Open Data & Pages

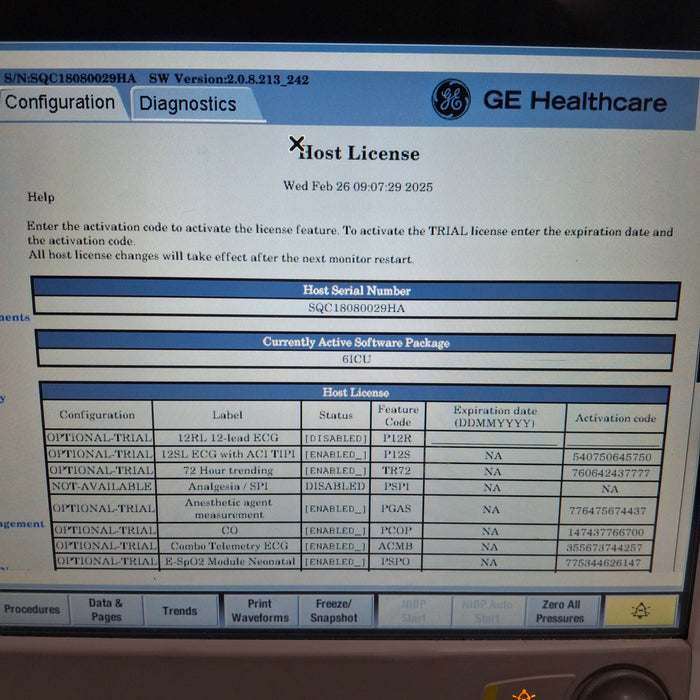click(x=106, y=610)
